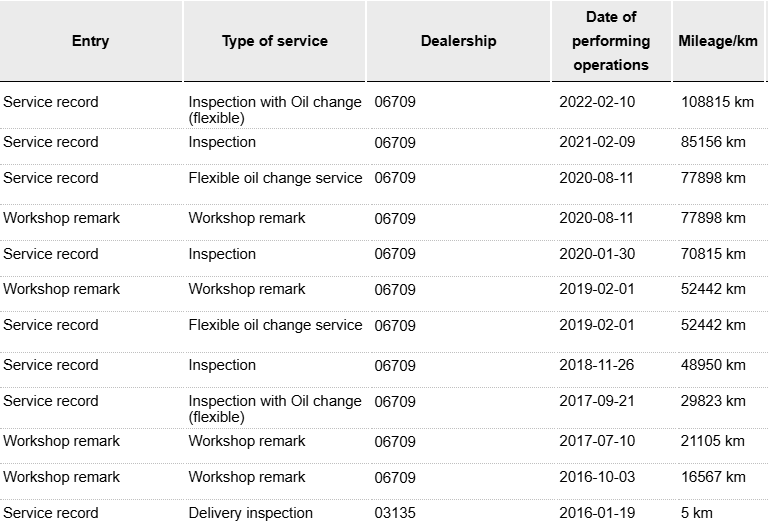Click the Date of performing operations header
768x532 pixels.
click(x=611, y=41)
